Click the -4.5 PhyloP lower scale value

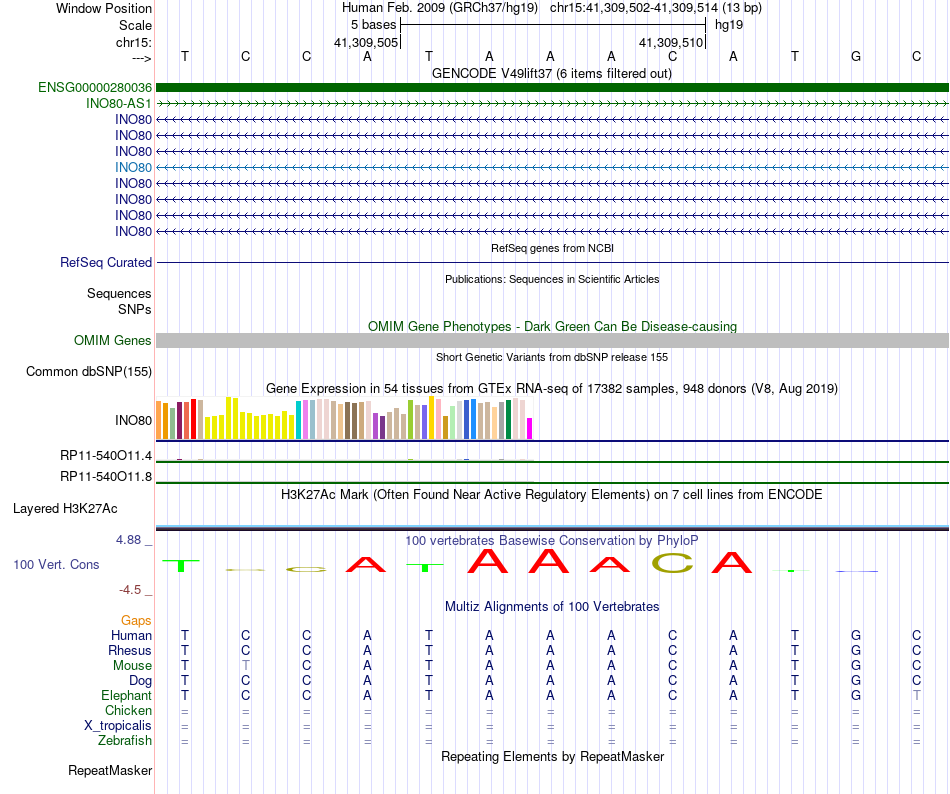[x=130, y=590]
